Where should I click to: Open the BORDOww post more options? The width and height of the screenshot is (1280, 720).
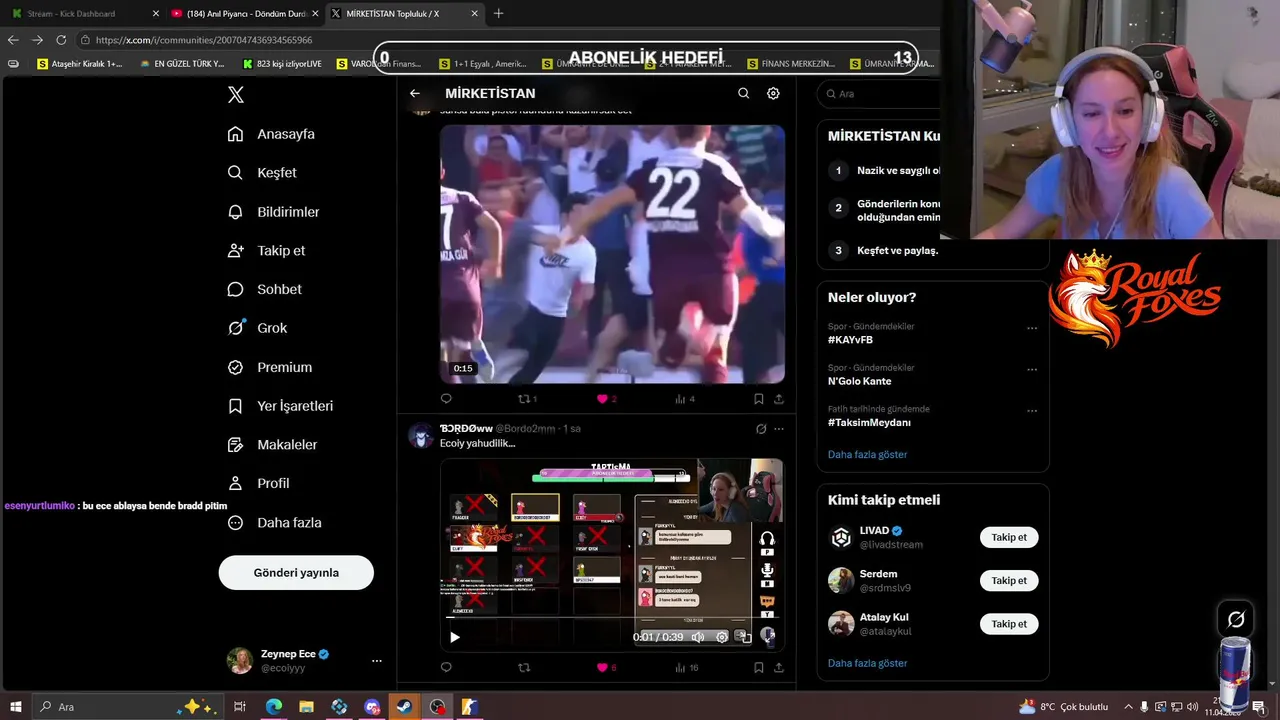tap(779, 429)
